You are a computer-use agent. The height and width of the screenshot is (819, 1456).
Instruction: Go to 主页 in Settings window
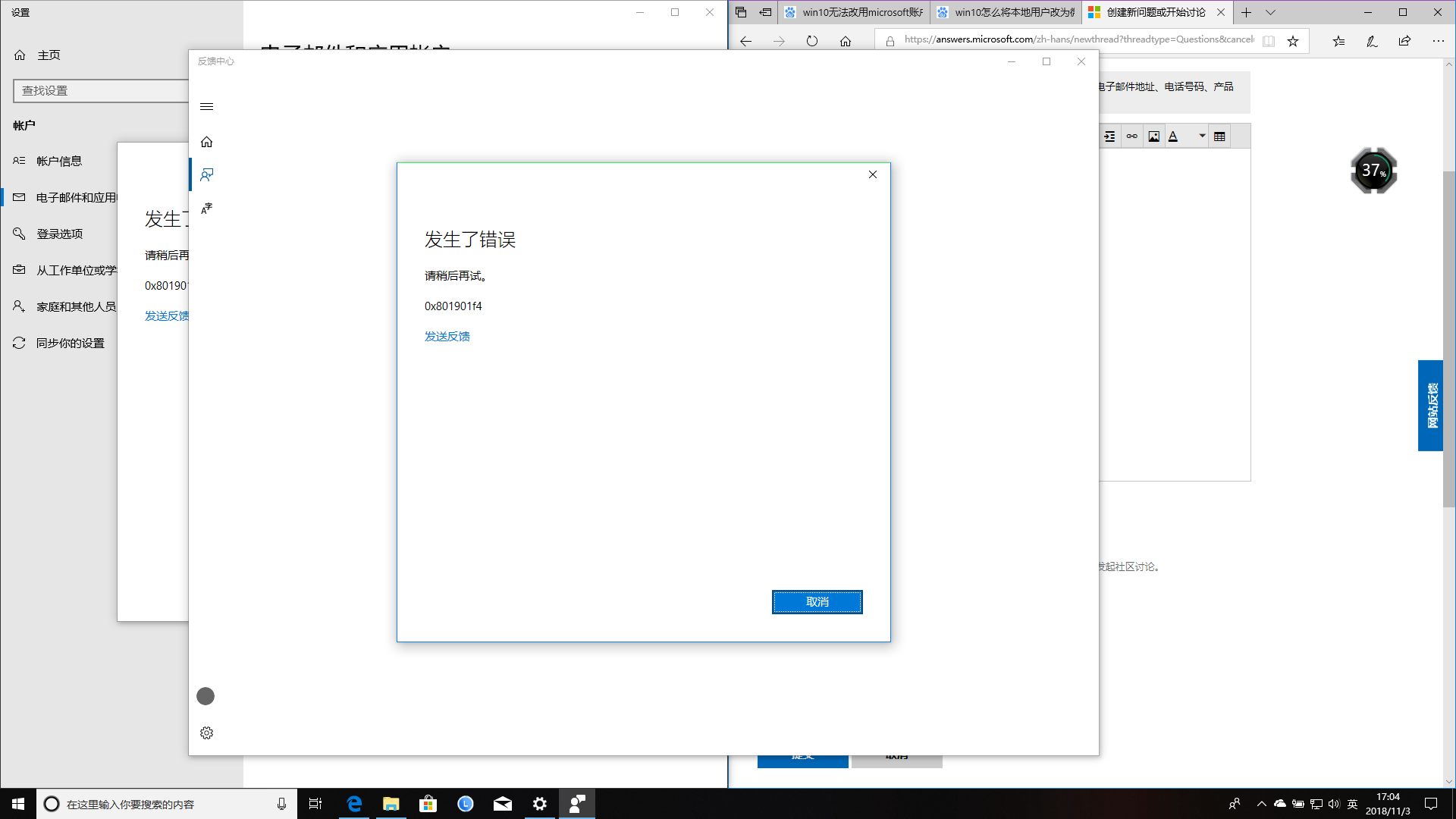(x=49, y=55)
